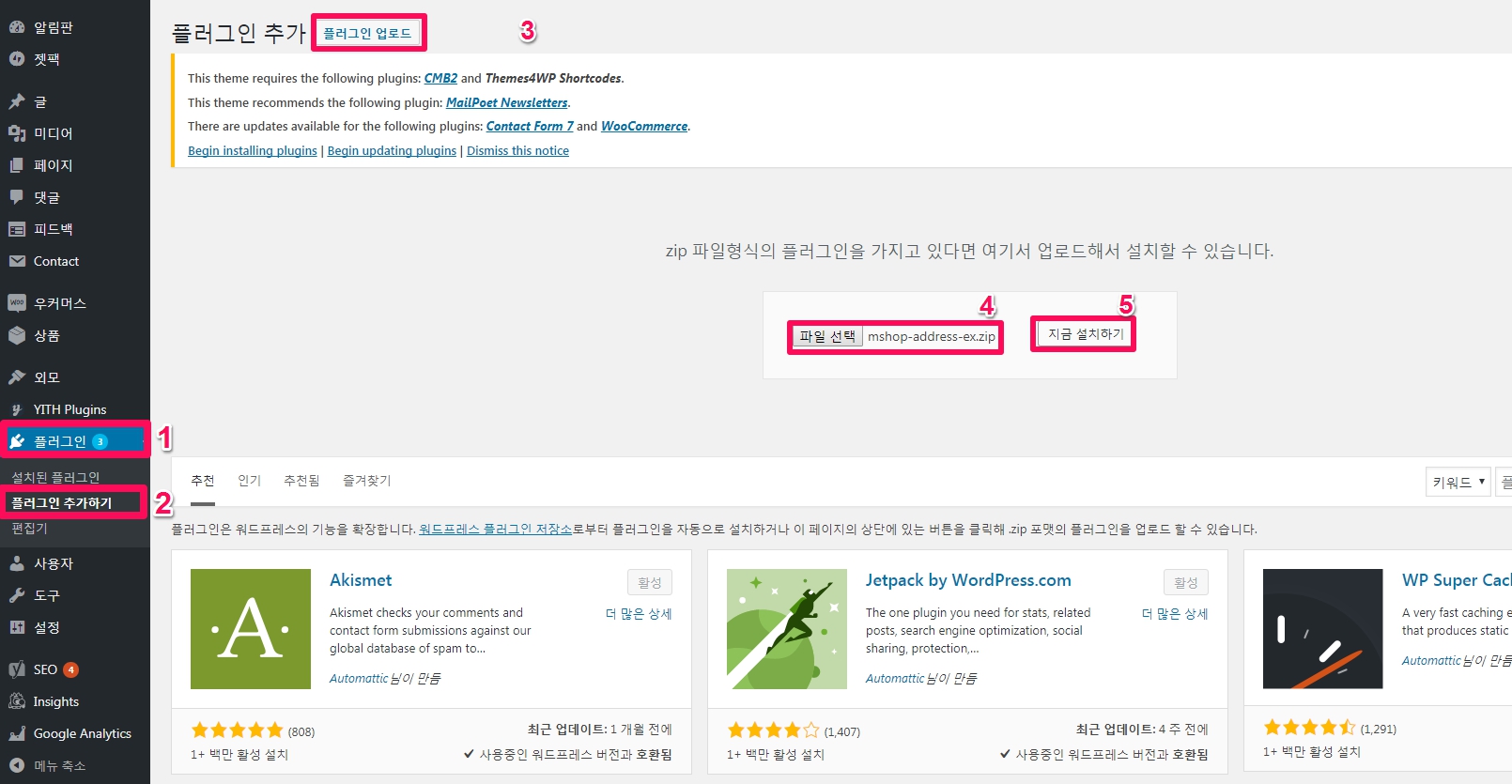Image resolution: width=1512 pixels, height=784 pixels.
Task: Switch to the 인기 (Popular) tab
Action: click(x=249, y=481)
